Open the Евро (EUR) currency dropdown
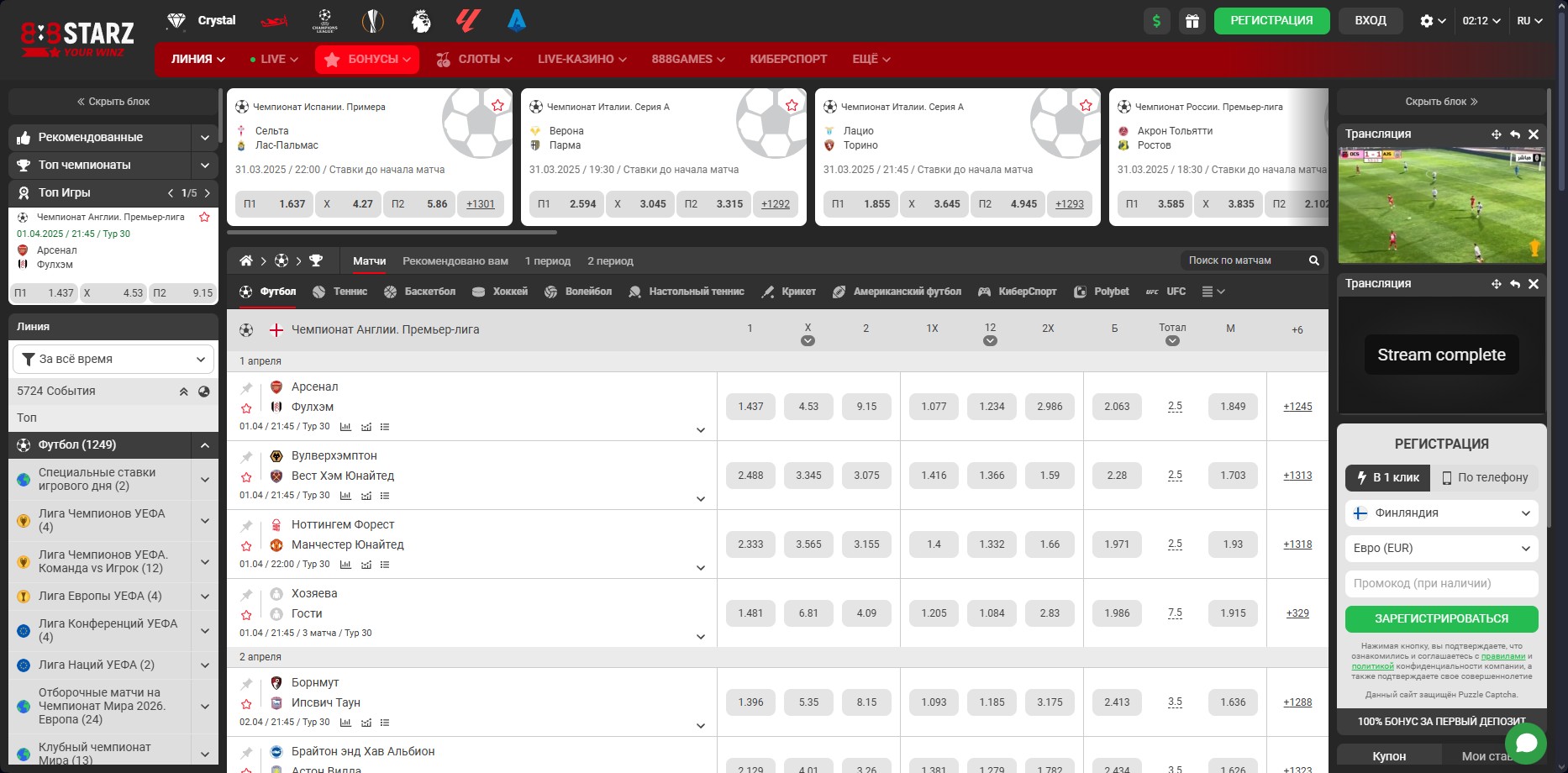 (1441, 549)
